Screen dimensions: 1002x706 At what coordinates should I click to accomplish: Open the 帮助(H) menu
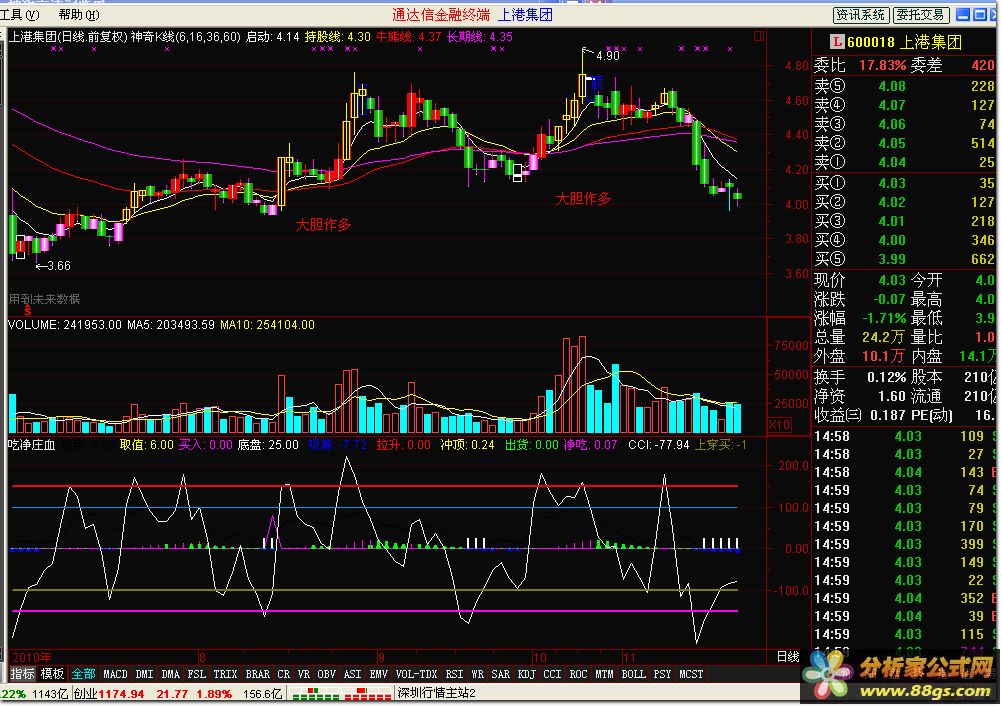click(79, 15)
